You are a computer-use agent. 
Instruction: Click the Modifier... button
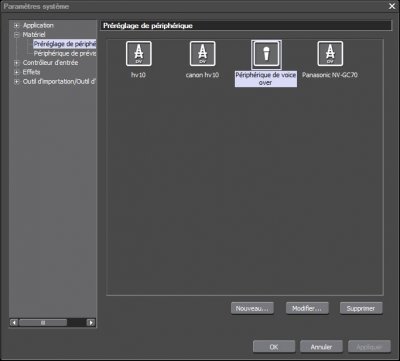point(307,308)
